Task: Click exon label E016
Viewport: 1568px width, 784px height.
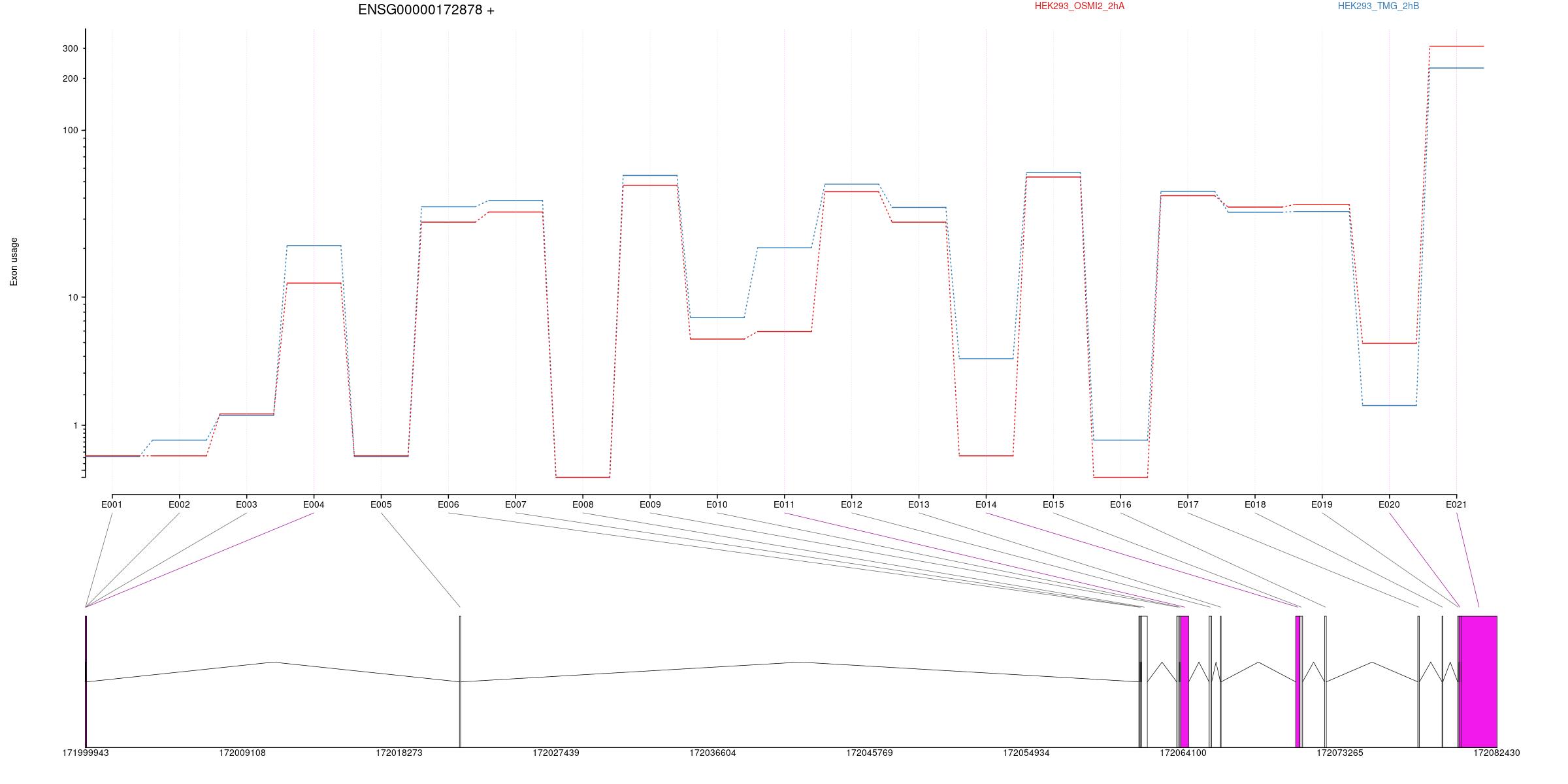Action: click(1120, 504)
